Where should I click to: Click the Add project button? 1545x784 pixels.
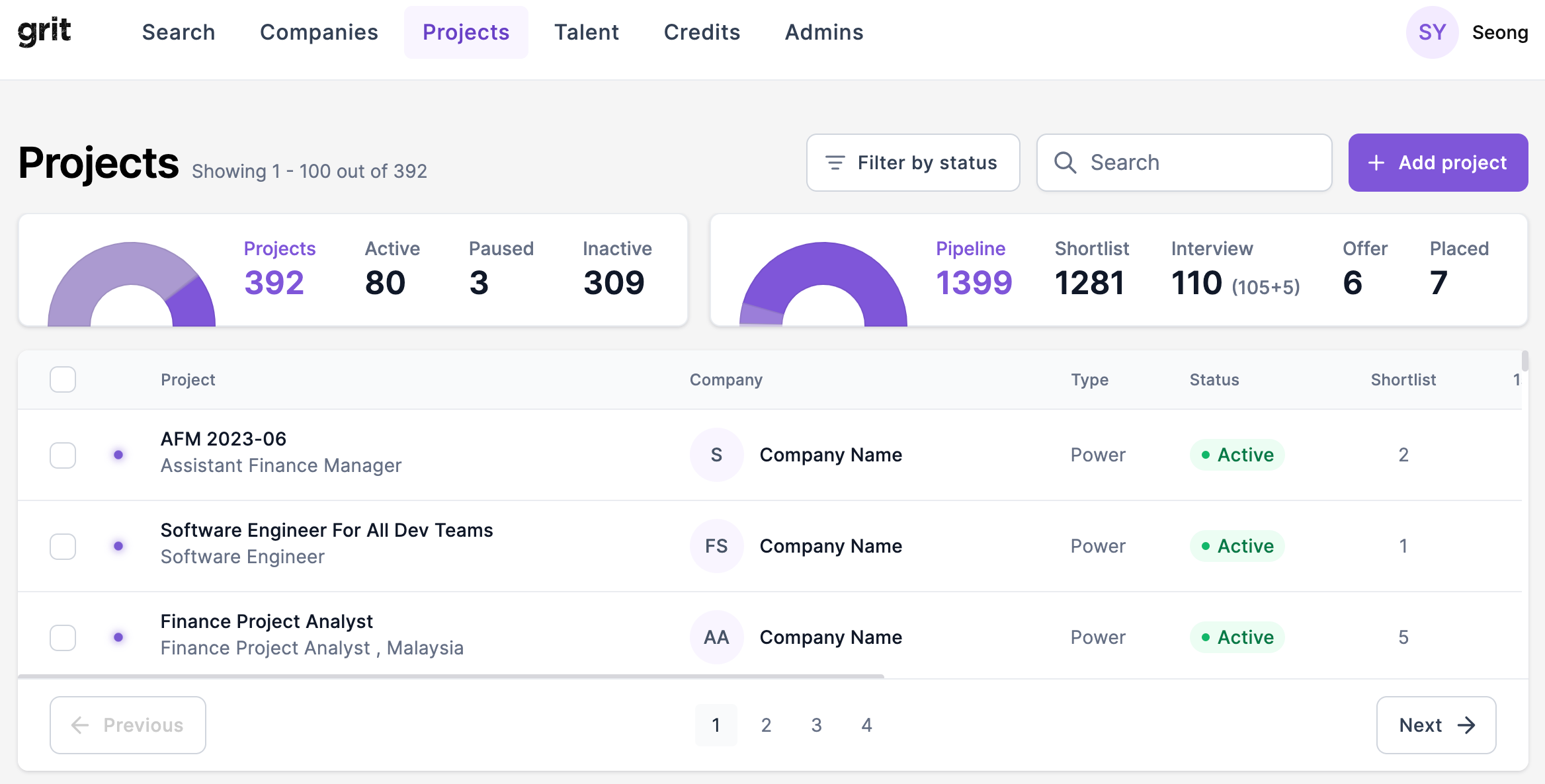tap(1438, 163)
